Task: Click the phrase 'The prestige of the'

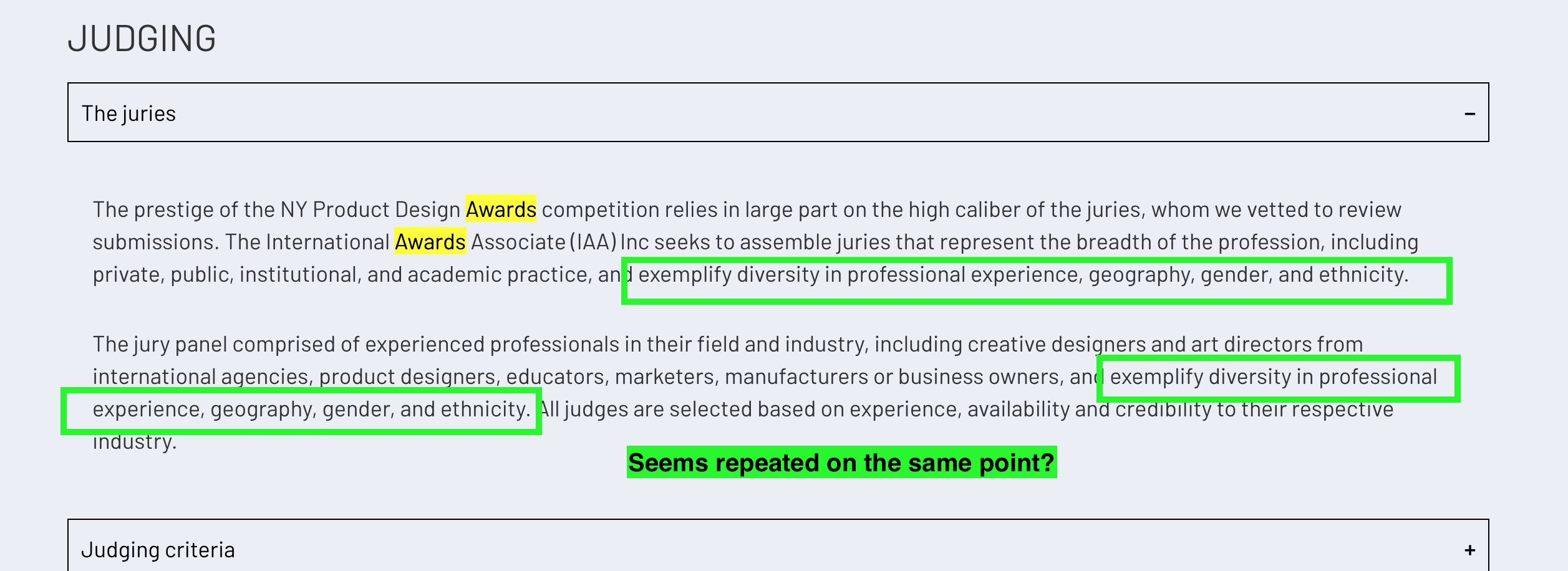Action: pos(184,209)
